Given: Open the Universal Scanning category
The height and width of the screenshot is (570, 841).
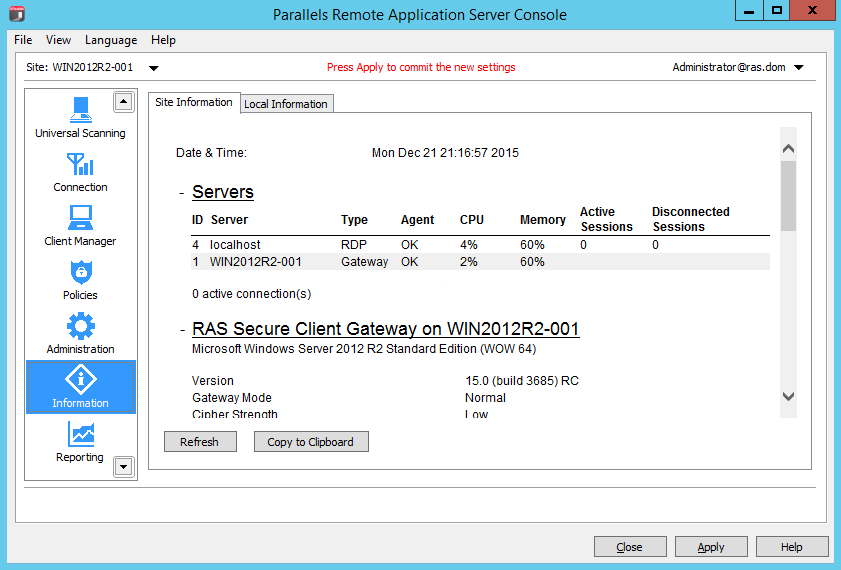Looking at the screenshot, I should 80,117.
